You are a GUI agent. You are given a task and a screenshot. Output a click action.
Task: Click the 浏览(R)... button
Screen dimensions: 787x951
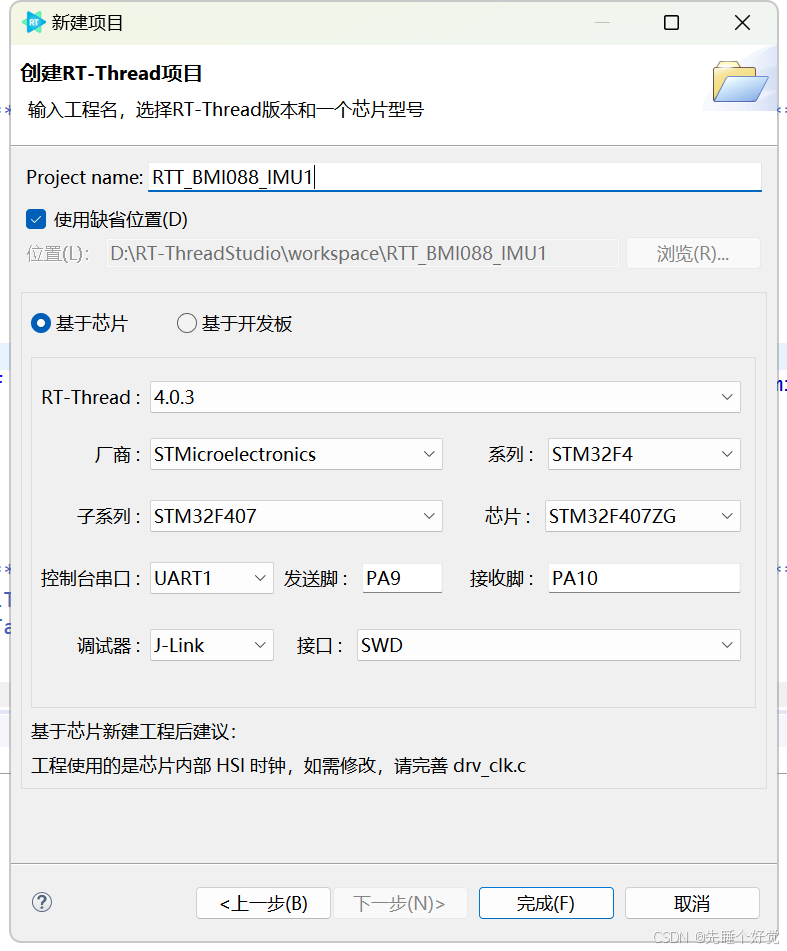(x=693, y=253)
